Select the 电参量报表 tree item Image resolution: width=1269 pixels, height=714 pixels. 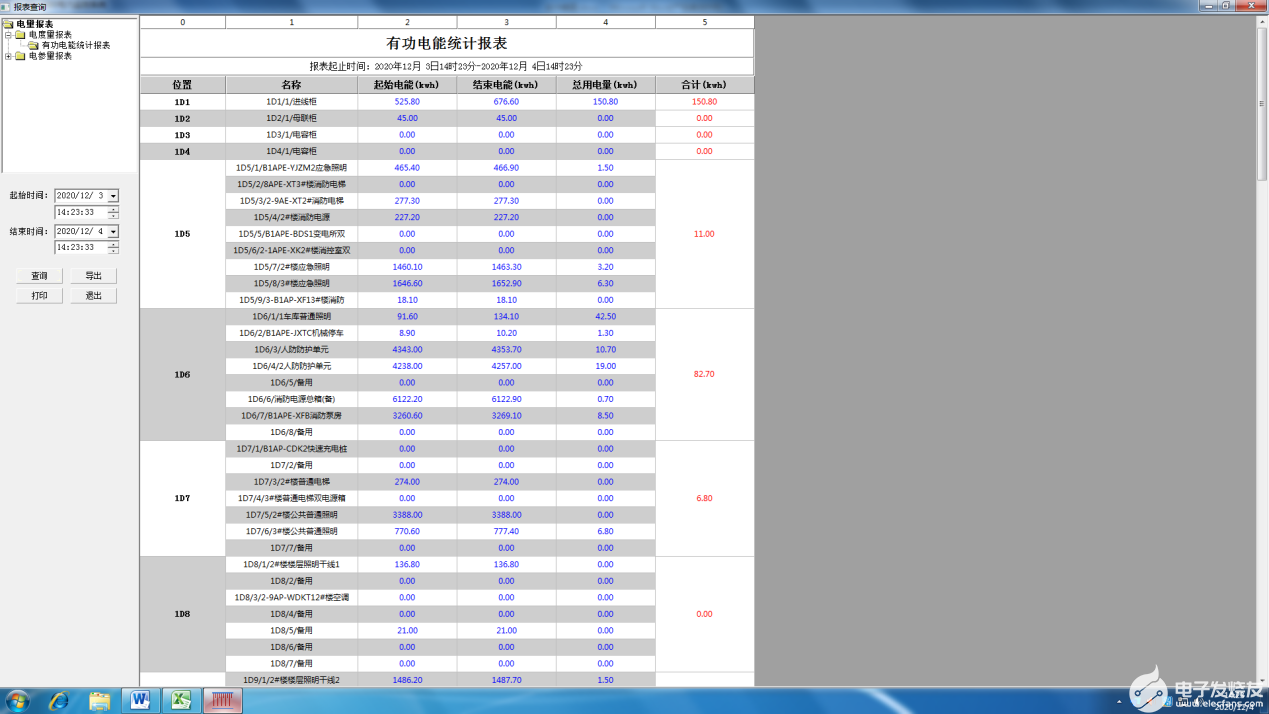click(x=50, y=56)
